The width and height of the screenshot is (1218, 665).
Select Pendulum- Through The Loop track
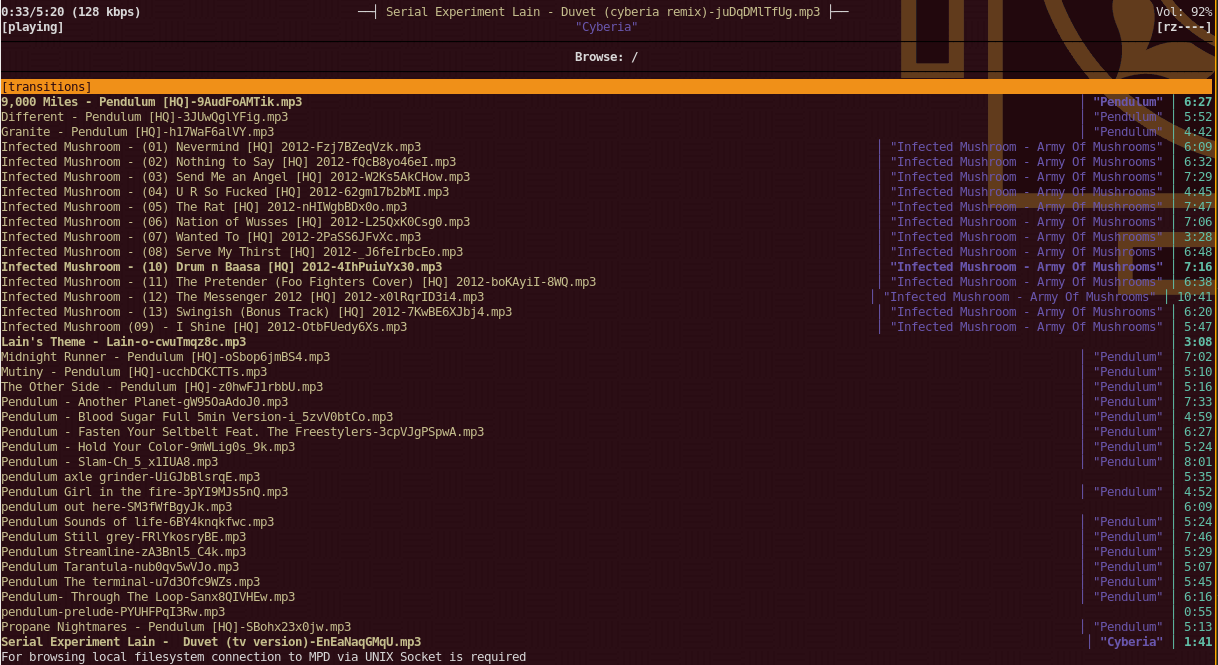pos(607,597)
